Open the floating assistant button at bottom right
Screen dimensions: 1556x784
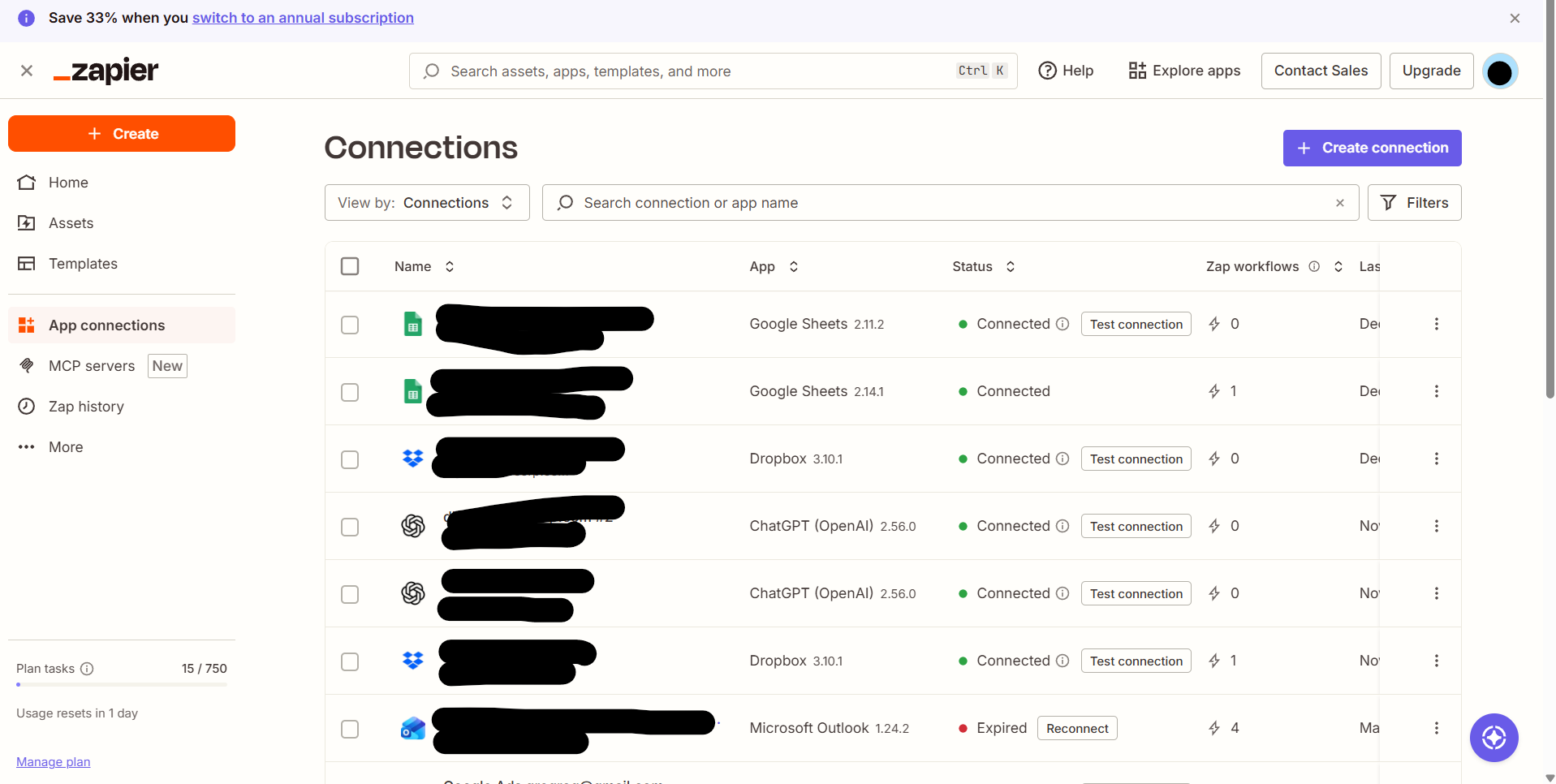(1494, 738)
